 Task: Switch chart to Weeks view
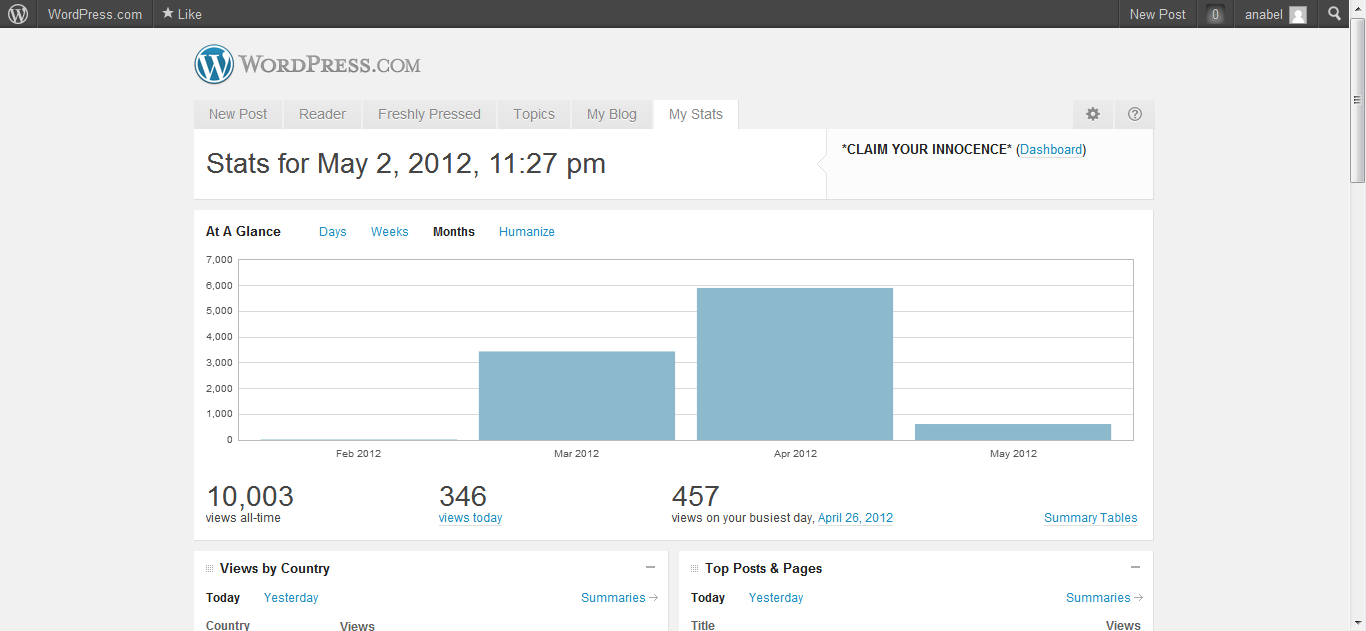click(x=389, y=232)
